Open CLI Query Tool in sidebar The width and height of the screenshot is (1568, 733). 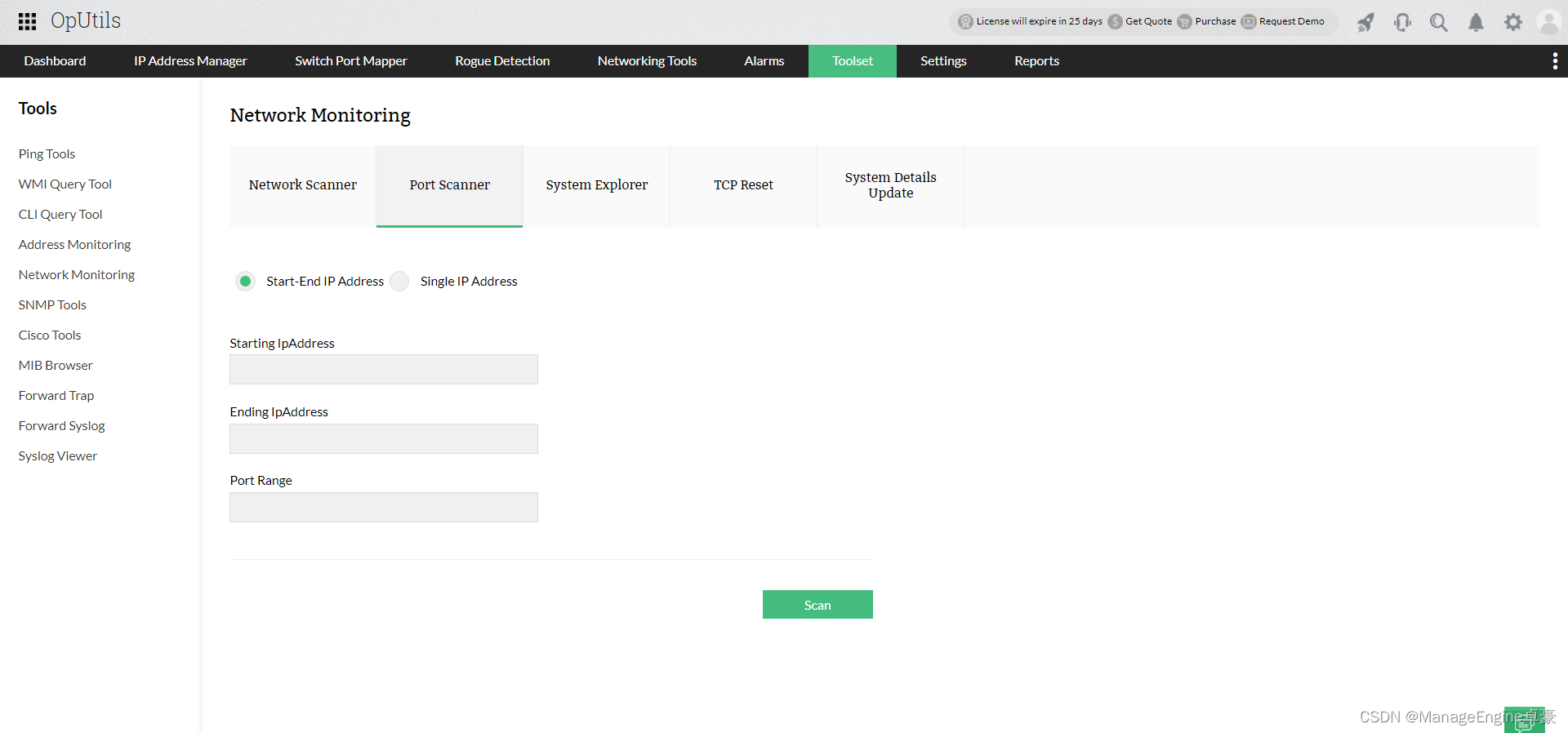pyautogui.click(x=60, y=215)
